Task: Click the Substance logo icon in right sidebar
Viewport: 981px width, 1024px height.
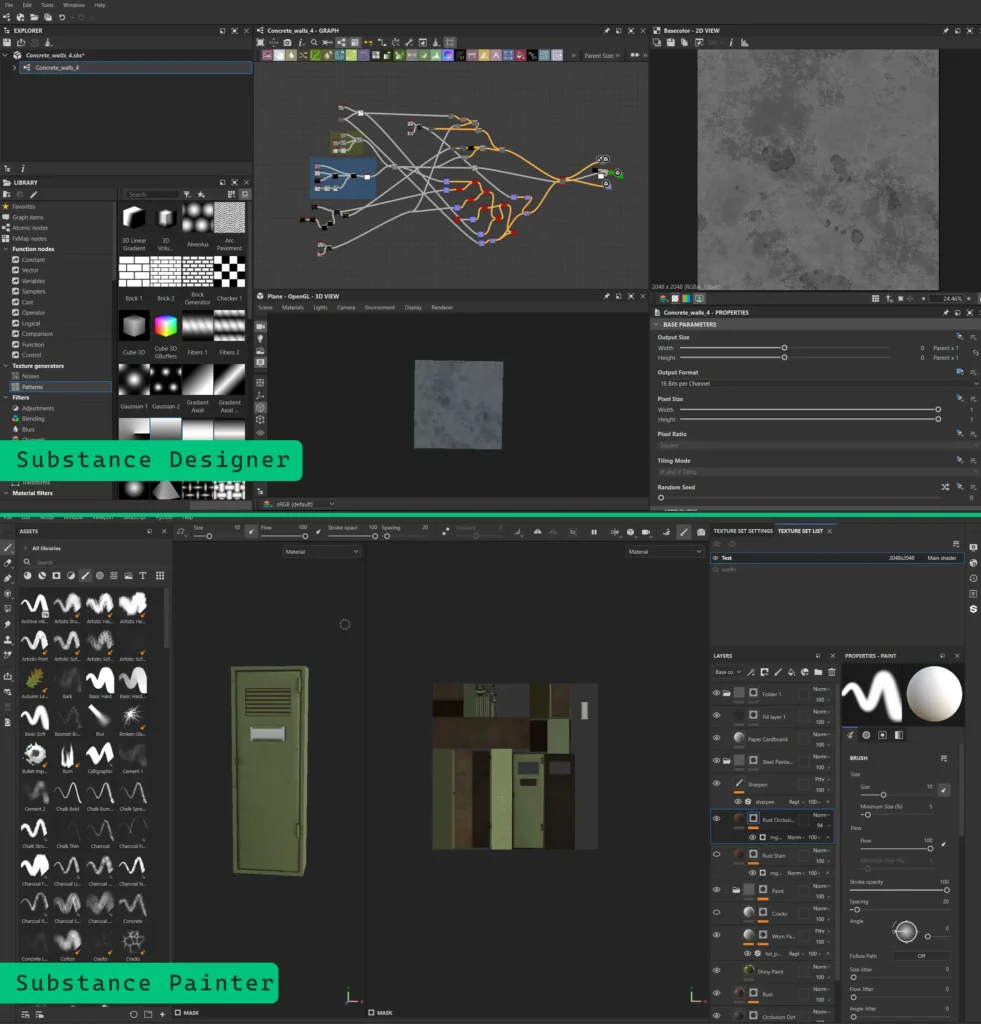Action: (973, 609)
